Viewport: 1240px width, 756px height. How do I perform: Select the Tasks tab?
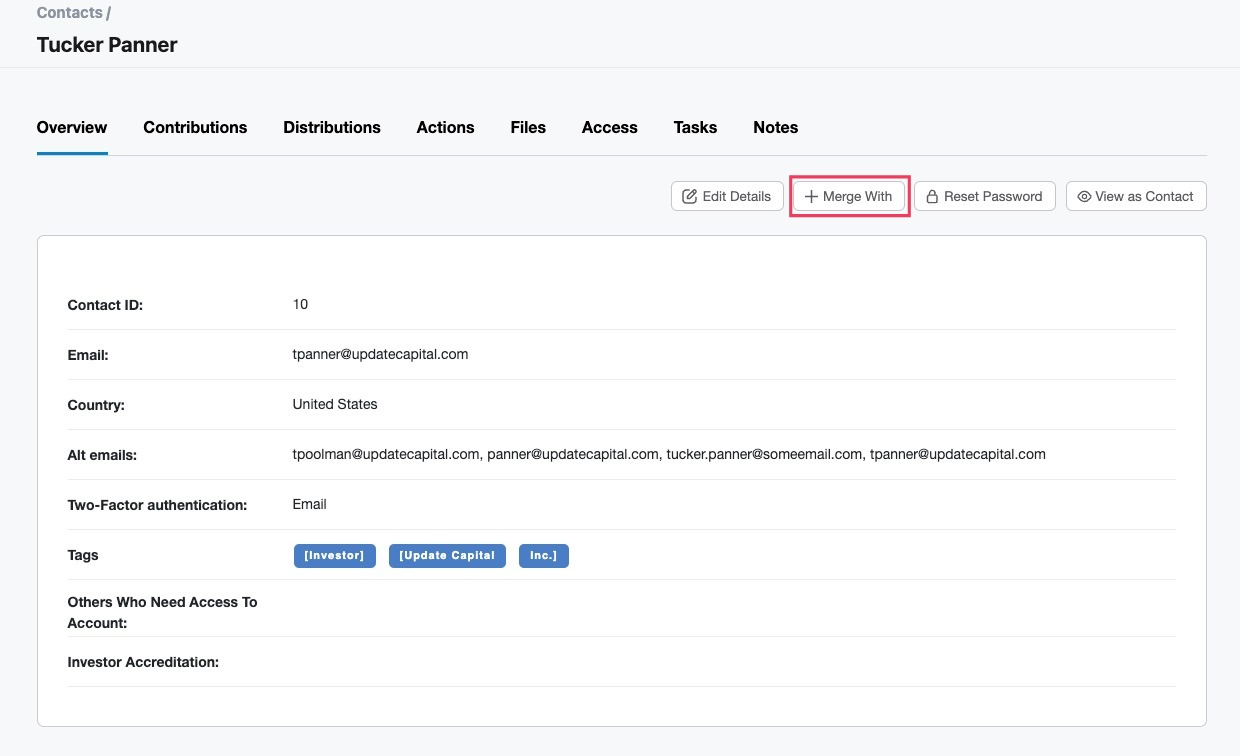pyautogui.click(x=695, y=127)
